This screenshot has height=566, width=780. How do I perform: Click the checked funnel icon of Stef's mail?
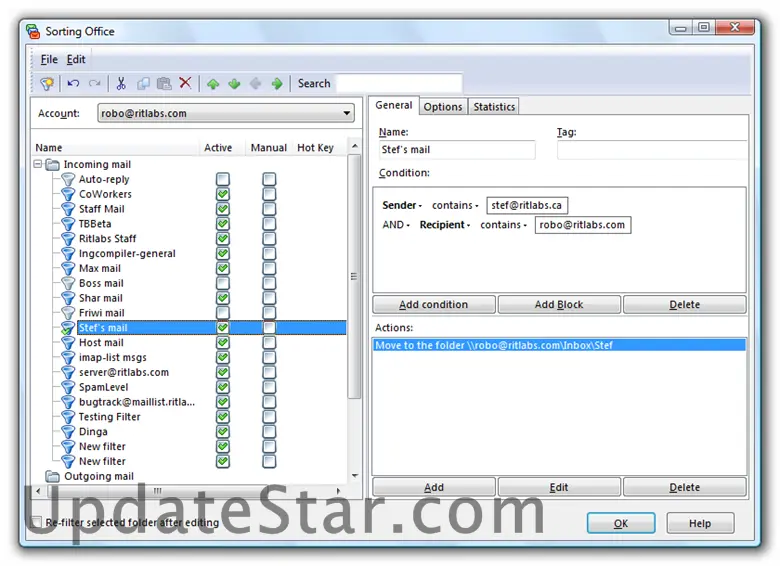pos(68,328)
